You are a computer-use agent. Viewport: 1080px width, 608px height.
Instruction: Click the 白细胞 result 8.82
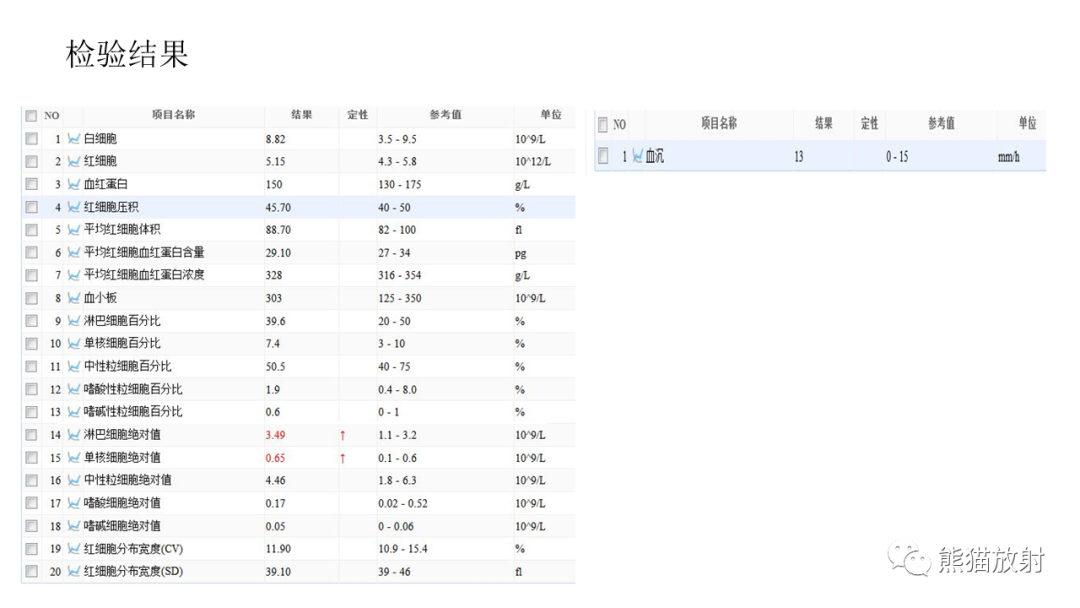click(276, 139)
